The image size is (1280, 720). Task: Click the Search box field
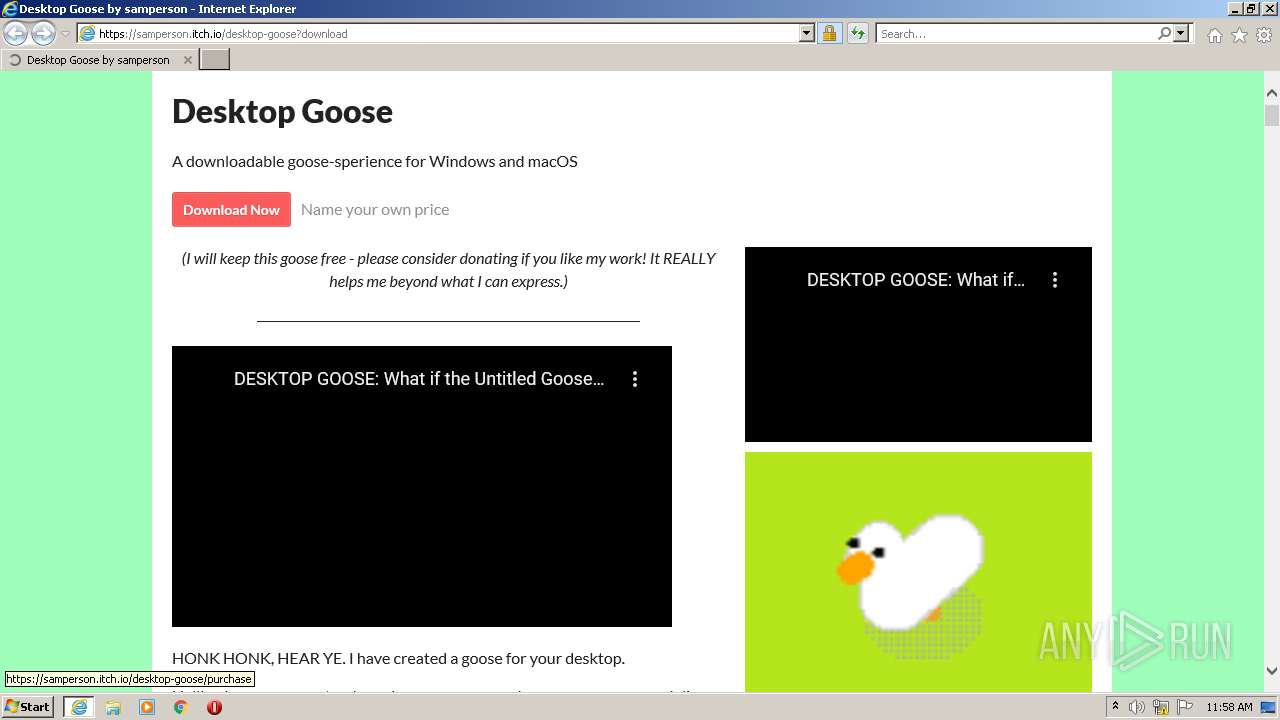tap(1015, 33)
